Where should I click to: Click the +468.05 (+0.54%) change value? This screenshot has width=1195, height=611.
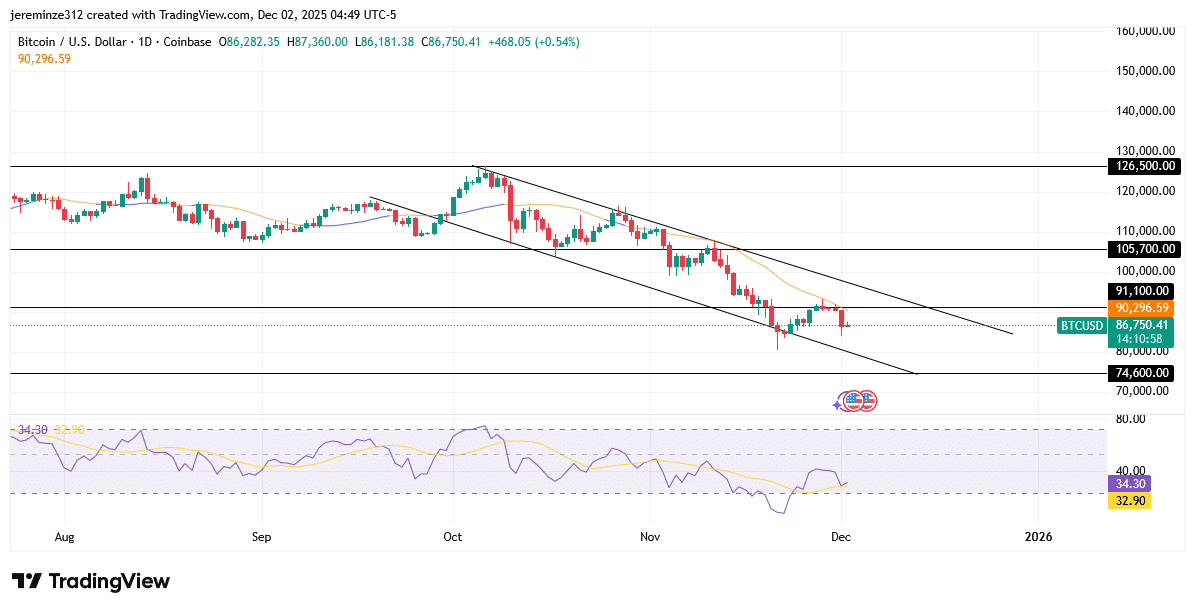[533, 42]
